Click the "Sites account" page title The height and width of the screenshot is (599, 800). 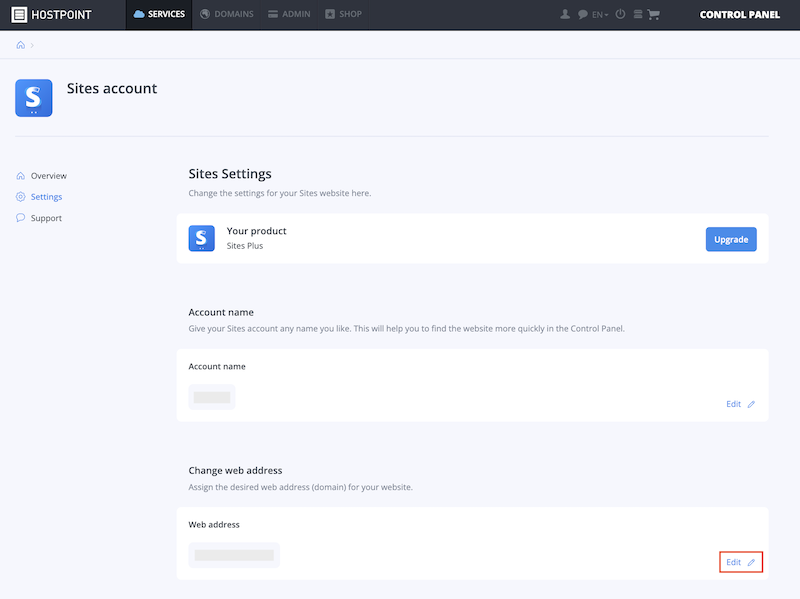(x=112, y=88)
